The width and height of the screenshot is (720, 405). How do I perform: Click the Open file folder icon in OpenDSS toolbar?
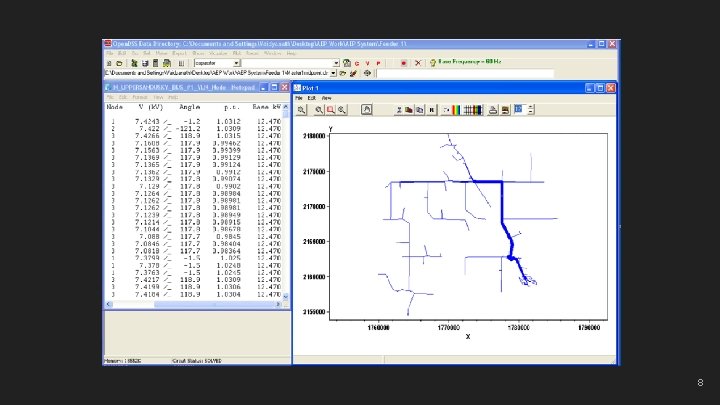(119, 63)
